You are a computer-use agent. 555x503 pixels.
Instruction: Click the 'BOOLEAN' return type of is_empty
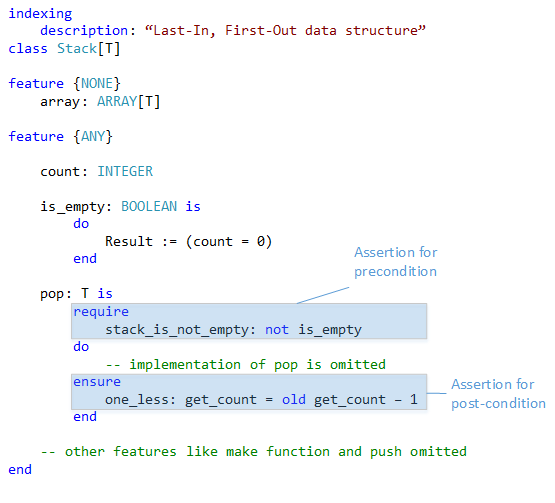(149, 206)
